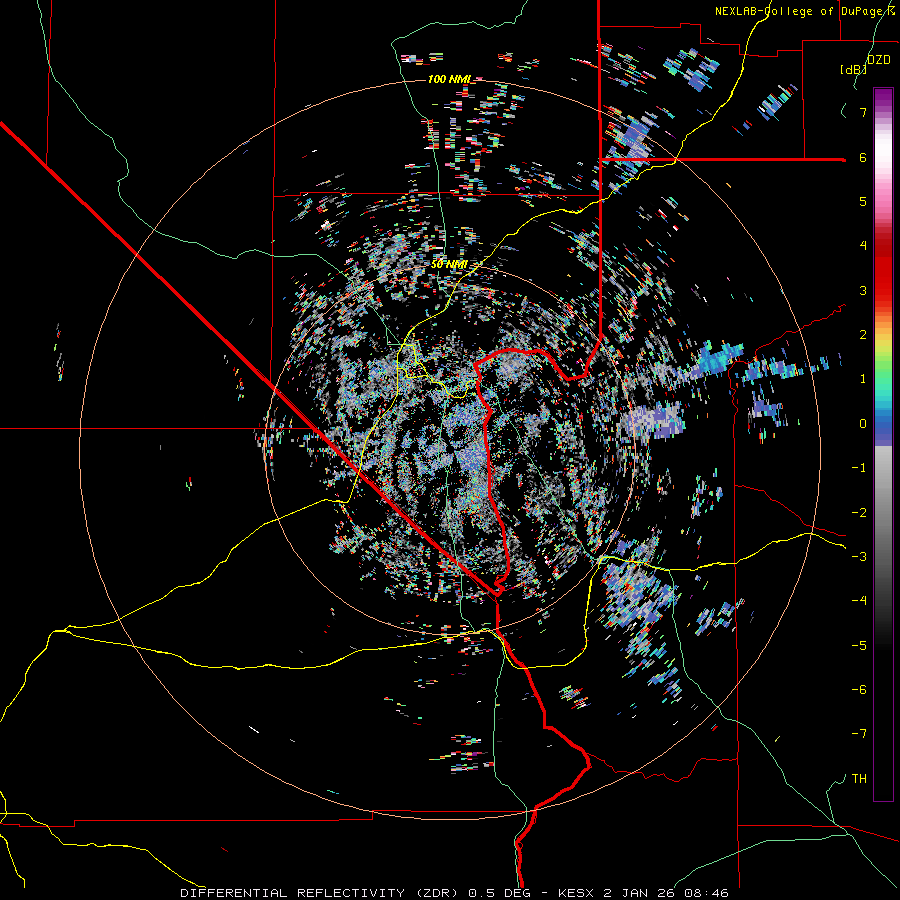Click the 2 JAN 26 date text
Image resolution: width=900 pixels, height=900 pixels.
tap(641, 893)
